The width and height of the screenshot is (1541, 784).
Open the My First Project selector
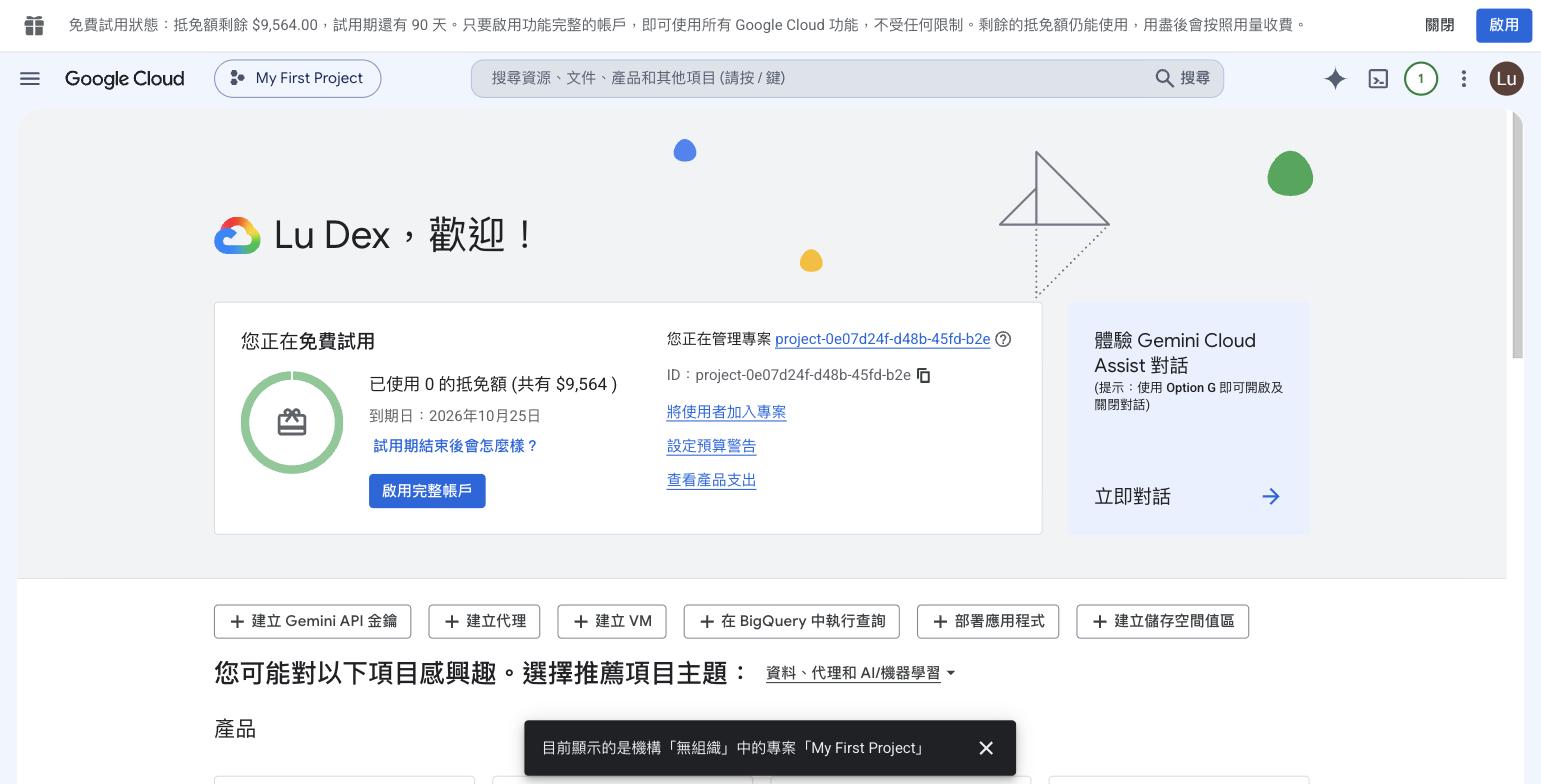tap(297, 78)
